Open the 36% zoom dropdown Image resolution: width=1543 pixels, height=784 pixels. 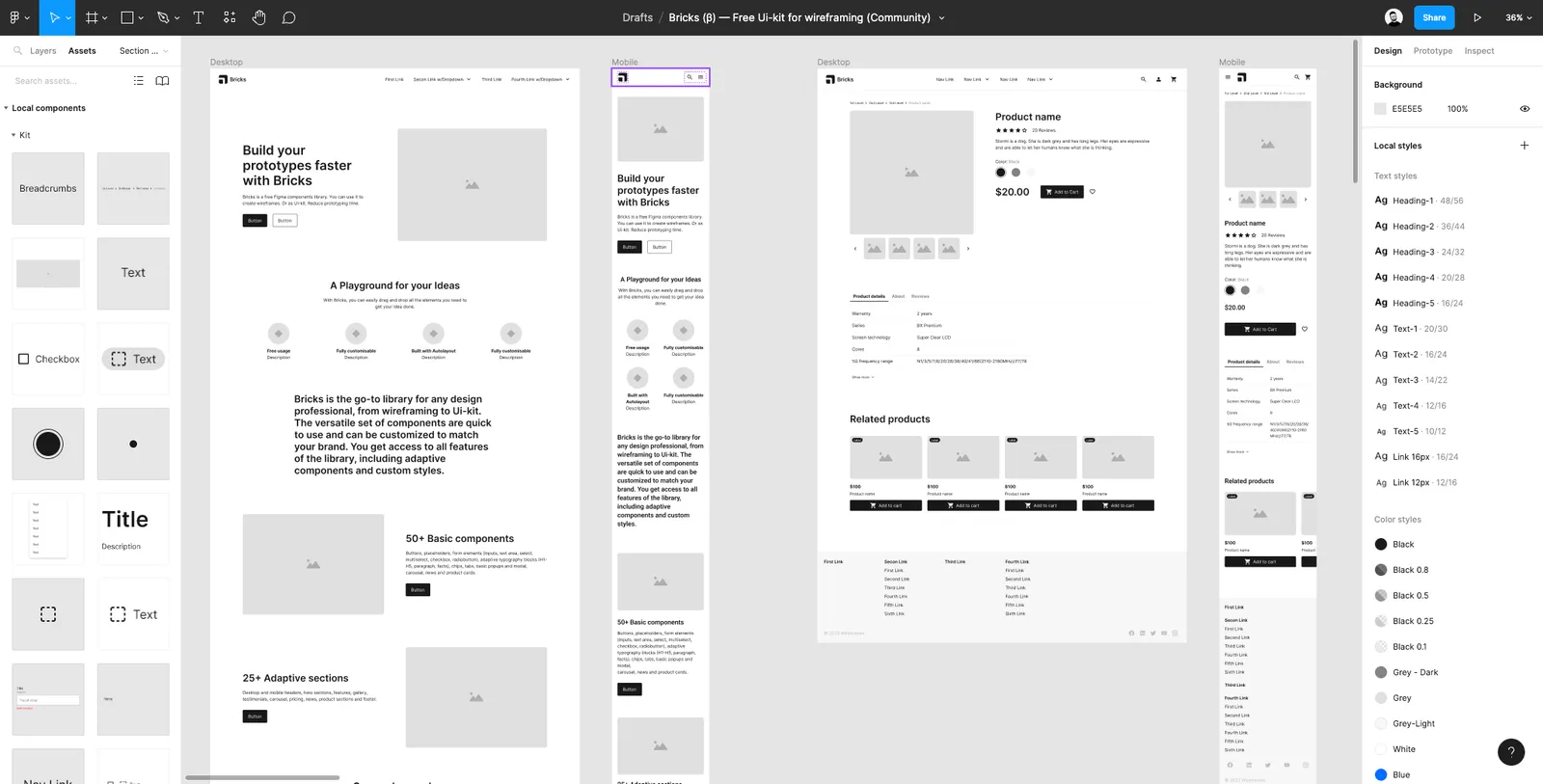coord(1519,17)
